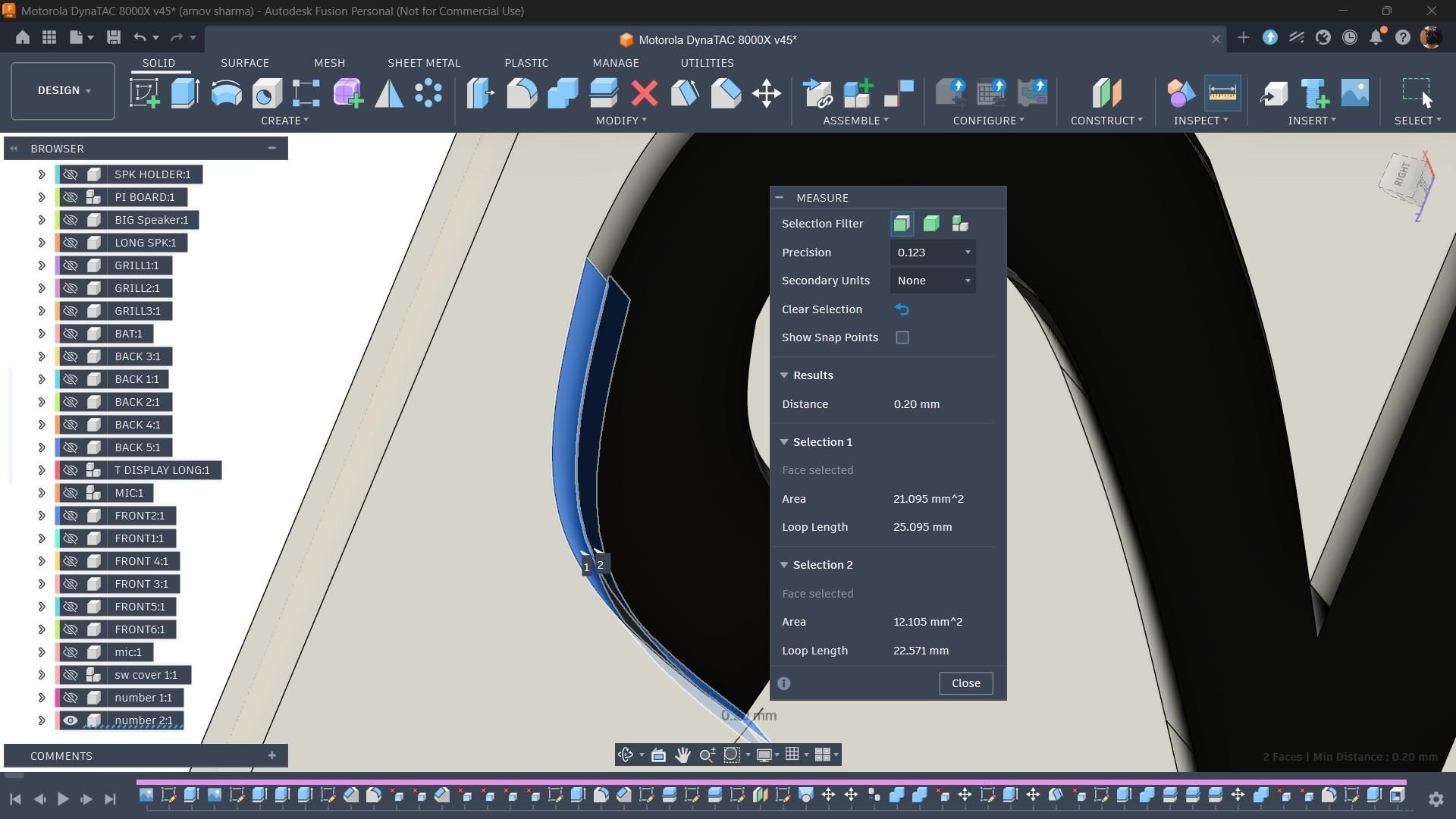Select the Combine tool icon

click(563, 93)
